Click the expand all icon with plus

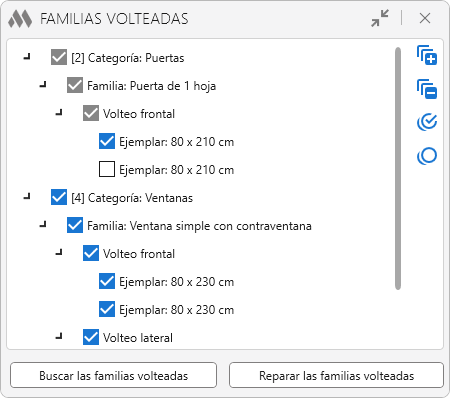pyautogui.click(x=427, y=55)
